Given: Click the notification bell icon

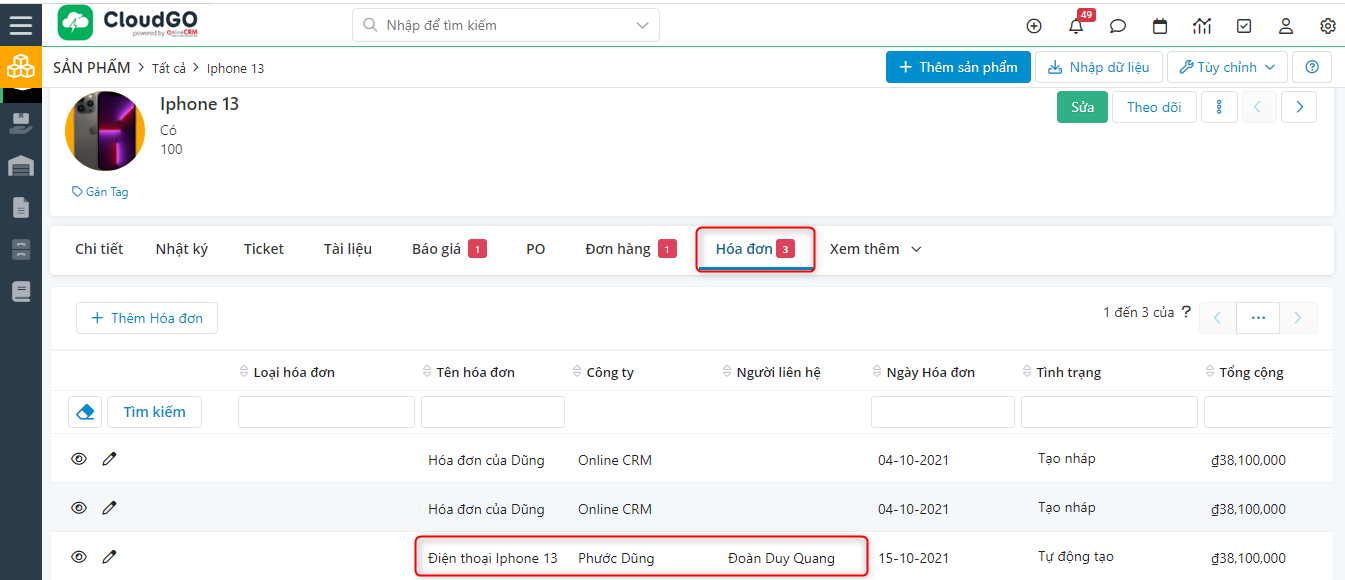Looking at the screenshot, I should pos(1076,26).
